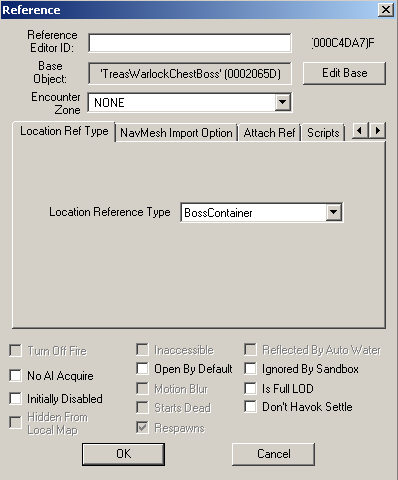Open the Edit Base button

344,73
